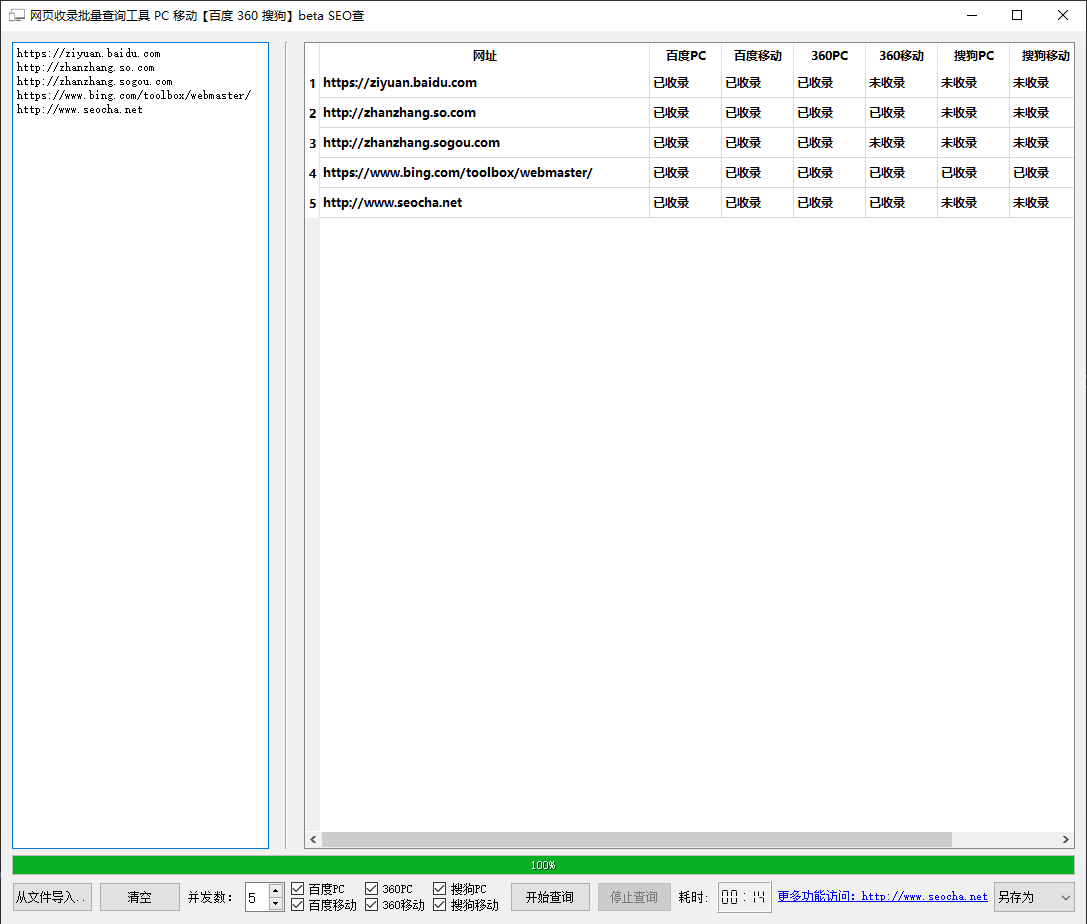Click inside the URL list text area
This screenshot has width=1087, height=924.
tap(140, 450)
